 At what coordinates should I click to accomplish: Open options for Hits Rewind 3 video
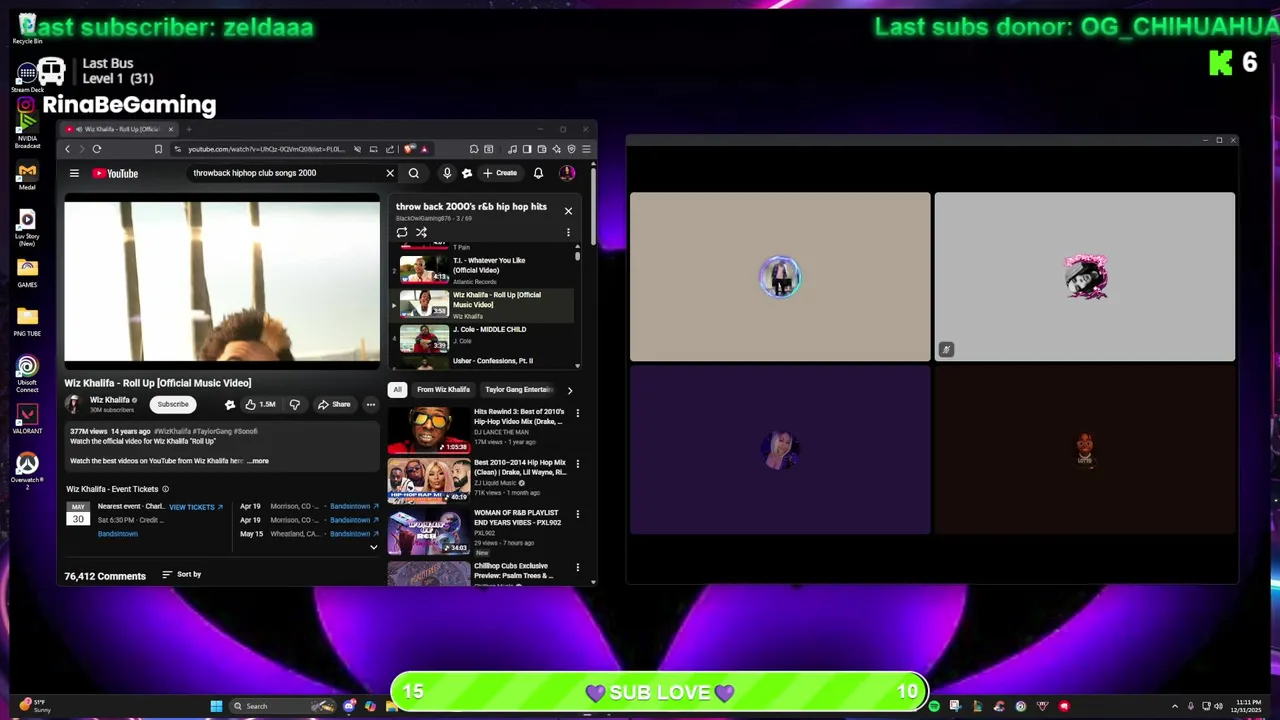(x=577, y=413)
